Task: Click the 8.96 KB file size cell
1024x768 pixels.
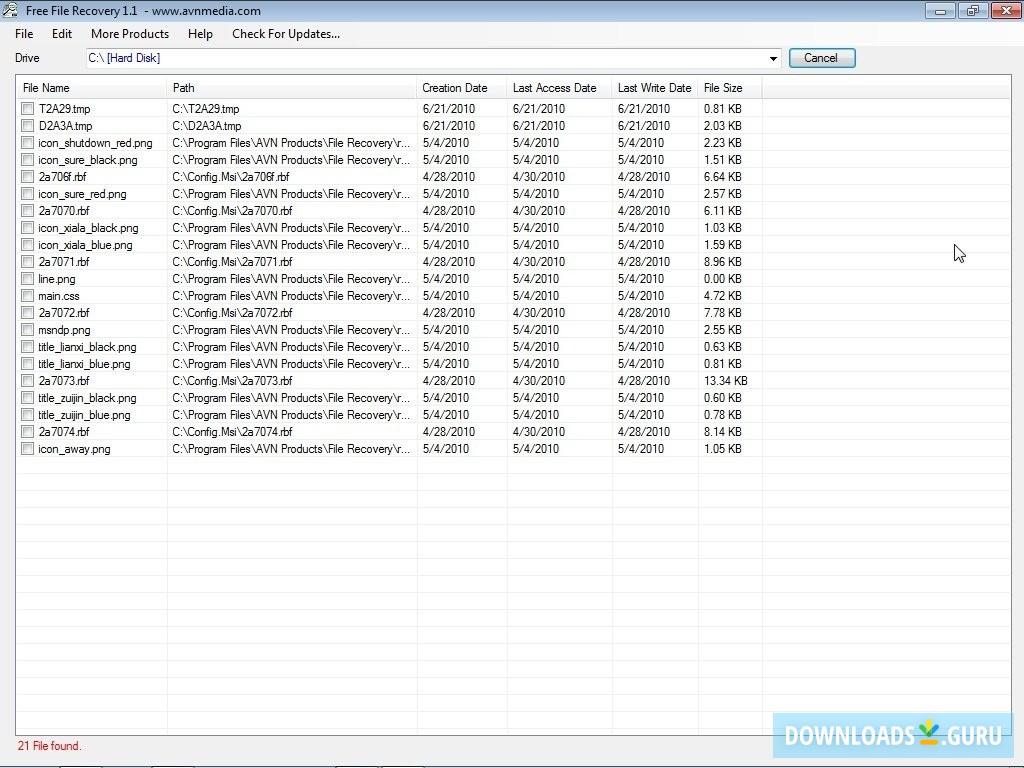Action: tap(722, 262)
